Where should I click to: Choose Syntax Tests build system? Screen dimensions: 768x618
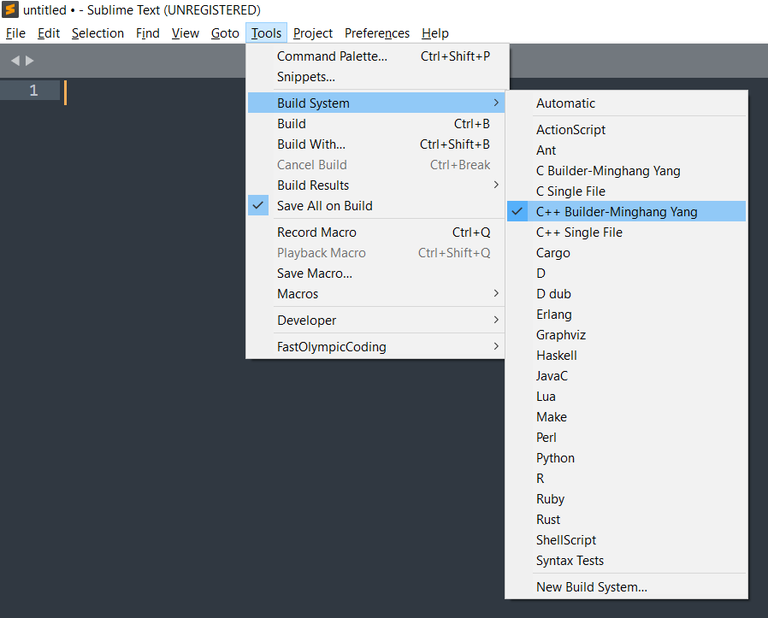click(x=626, y=560)
